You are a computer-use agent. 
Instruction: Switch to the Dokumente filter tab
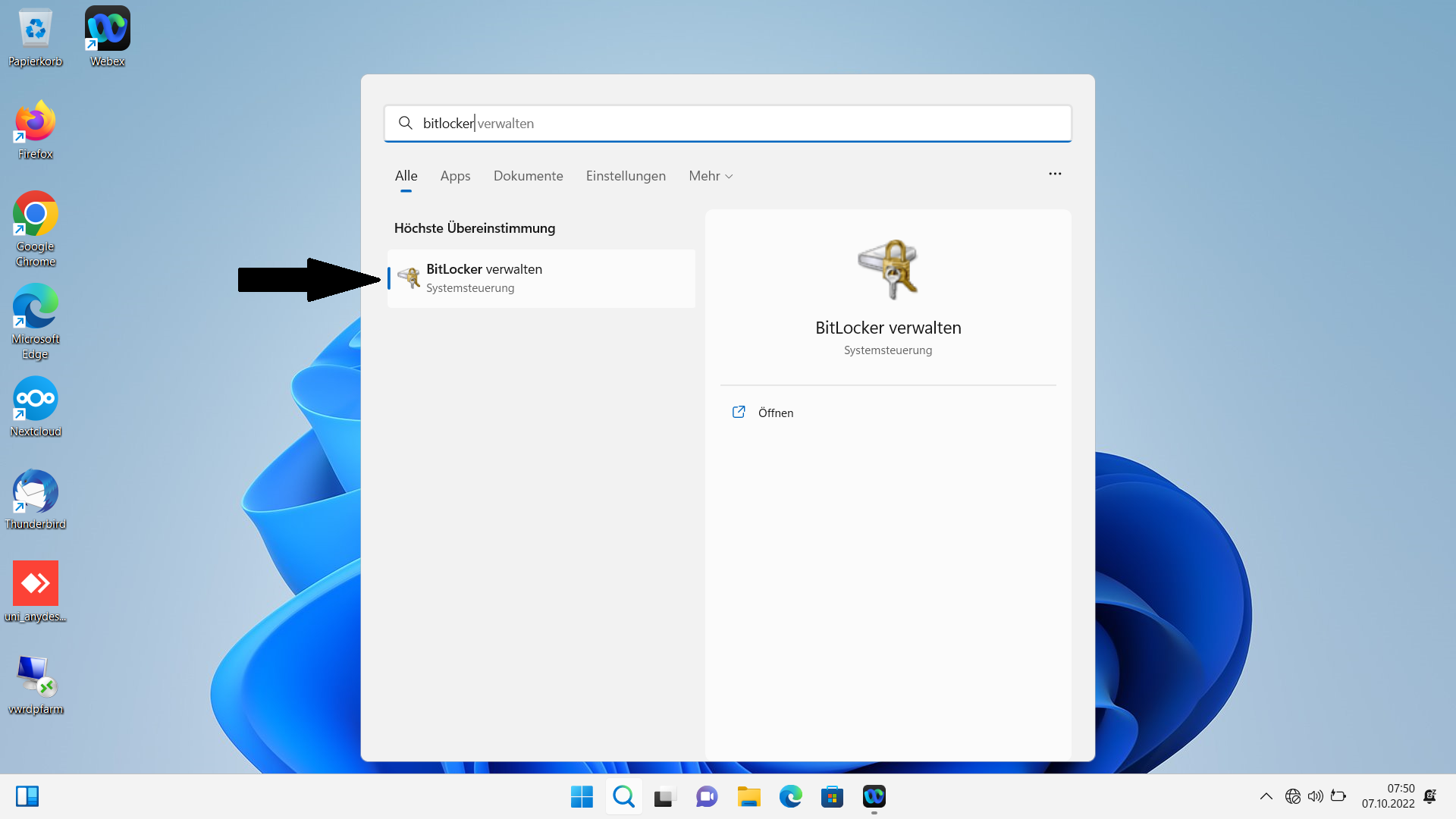[528, 176]
